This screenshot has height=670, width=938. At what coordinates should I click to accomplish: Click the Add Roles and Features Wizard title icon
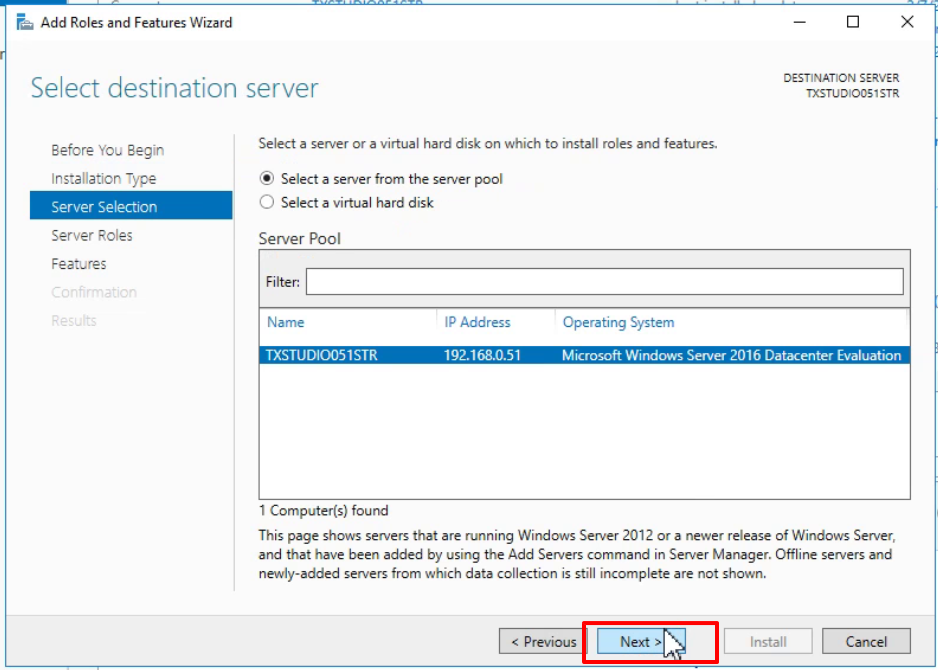pos(25,23)
